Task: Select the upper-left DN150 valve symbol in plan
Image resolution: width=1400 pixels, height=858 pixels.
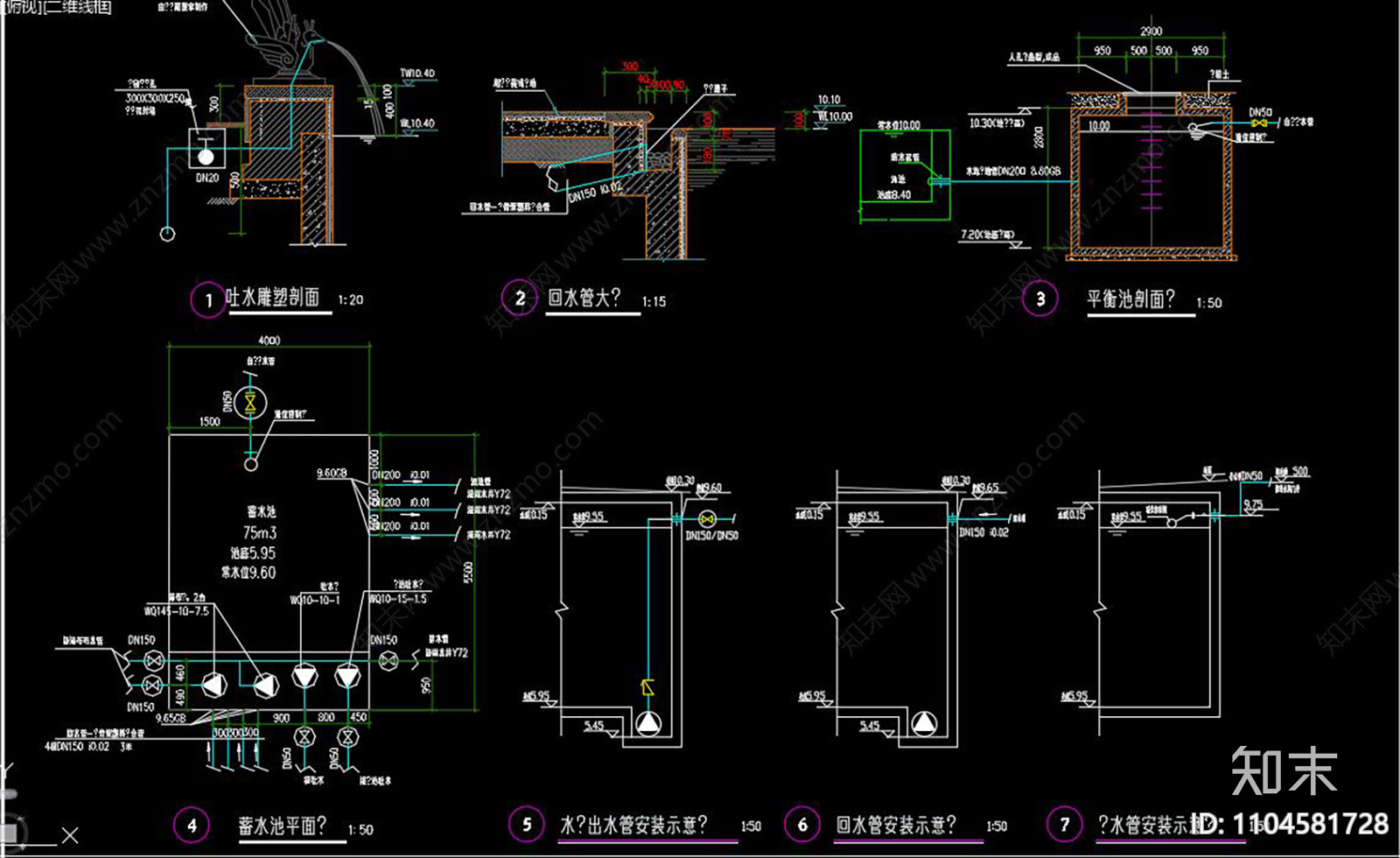Action: [x=152, y=660]
